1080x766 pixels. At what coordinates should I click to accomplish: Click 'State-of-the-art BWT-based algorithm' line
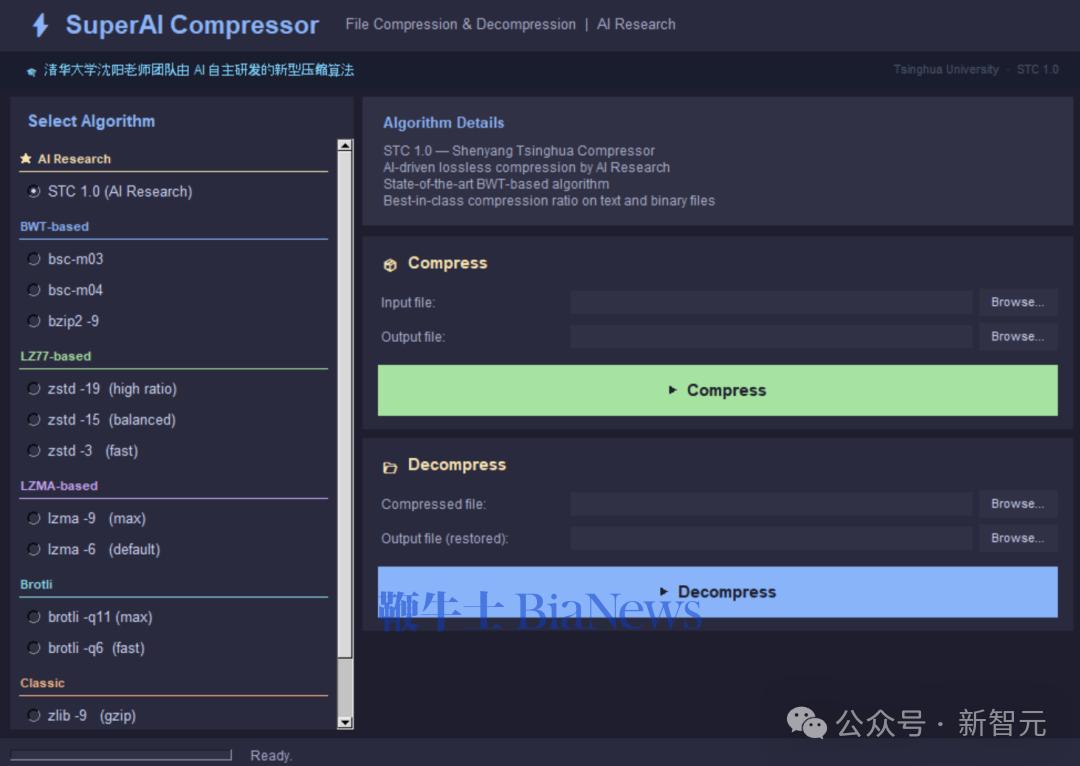(x=496, y=184)
